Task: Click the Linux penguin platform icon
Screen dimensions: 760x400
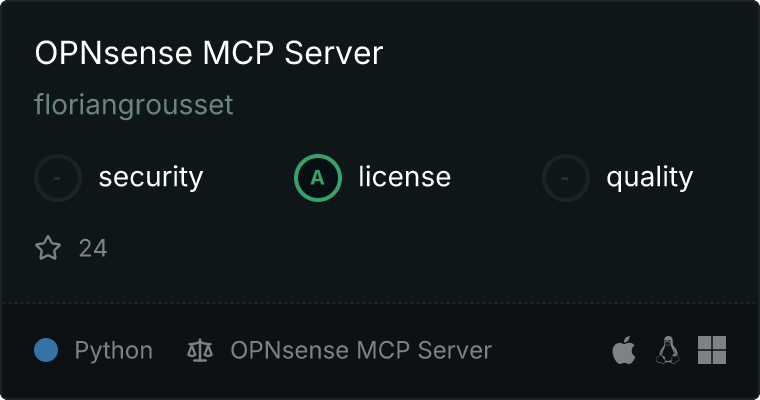Action: pyautogui.click(x=668, y=350)
